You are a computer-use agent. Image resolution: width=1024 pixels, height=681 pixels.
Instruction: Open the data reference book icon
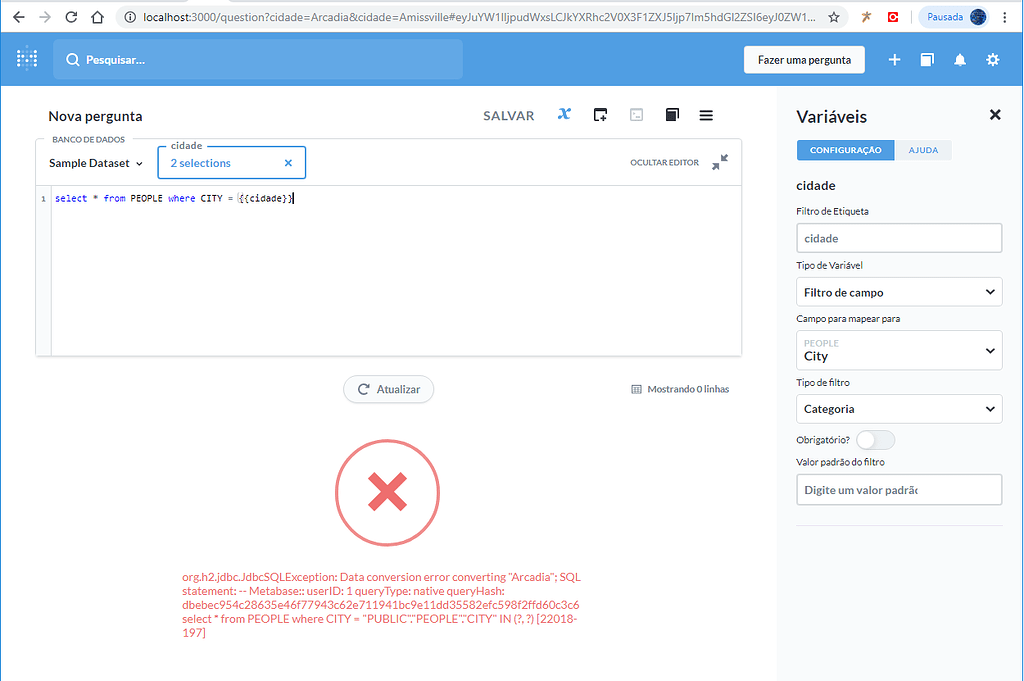(x=671, y=115)
